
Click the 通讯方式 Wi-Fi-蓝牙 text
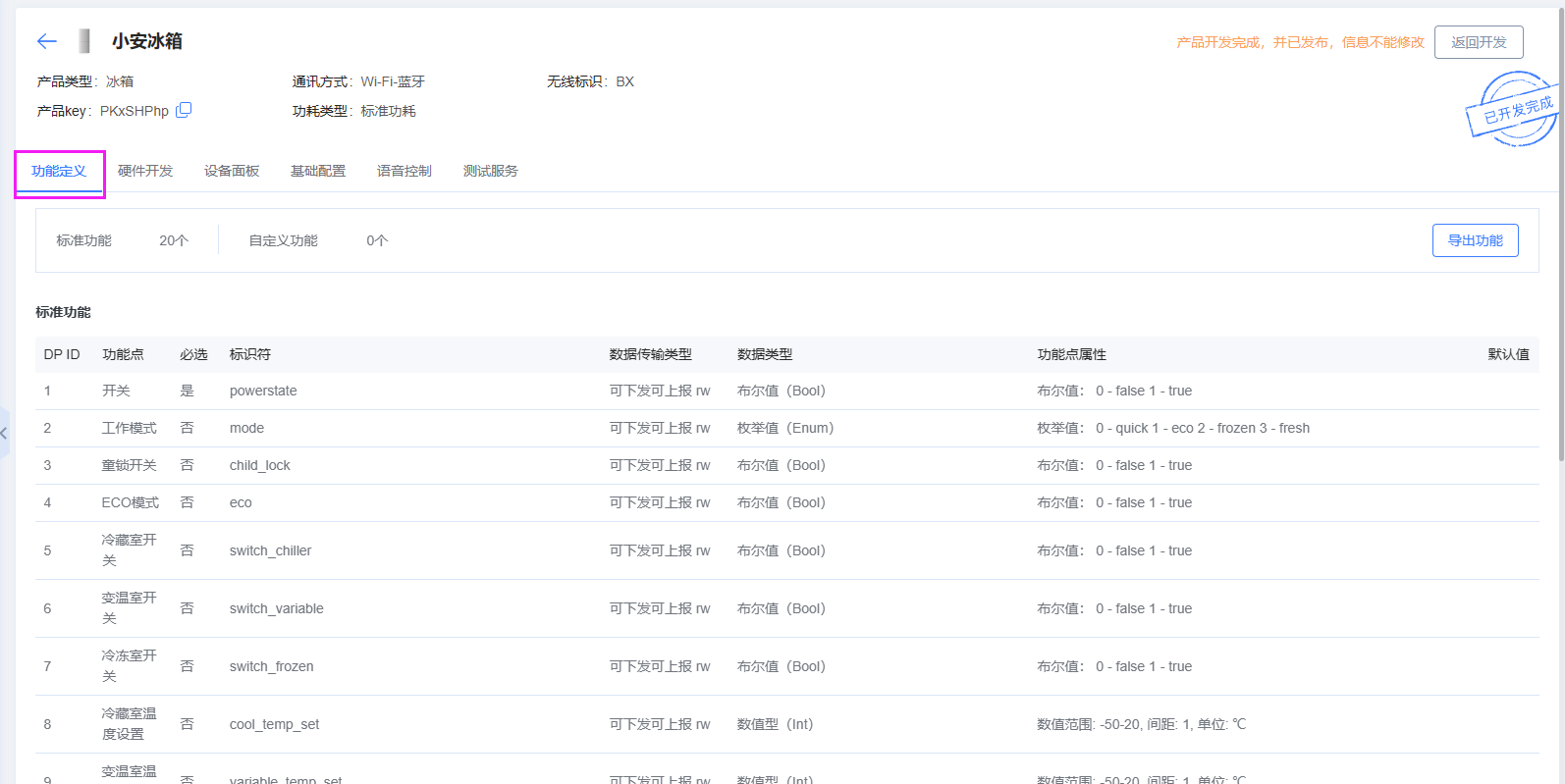click(x=358, y=81)
